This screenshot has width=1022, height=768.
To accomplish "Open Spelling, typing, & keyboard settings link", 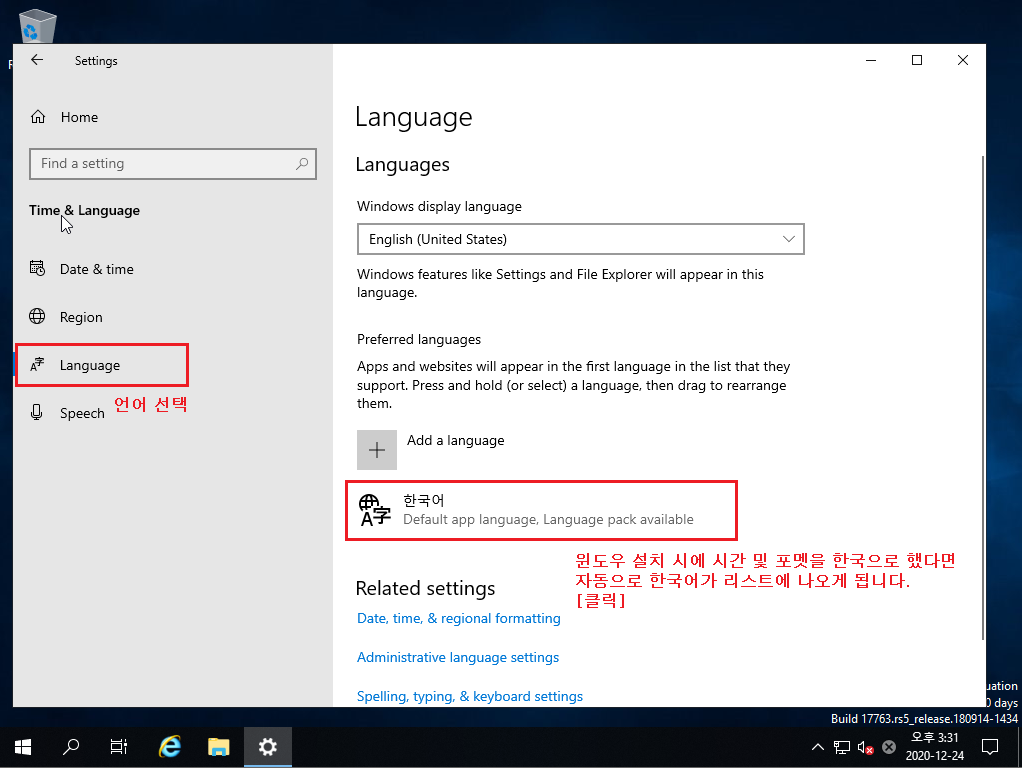I will pyautogui.click(x=470, y=696).
